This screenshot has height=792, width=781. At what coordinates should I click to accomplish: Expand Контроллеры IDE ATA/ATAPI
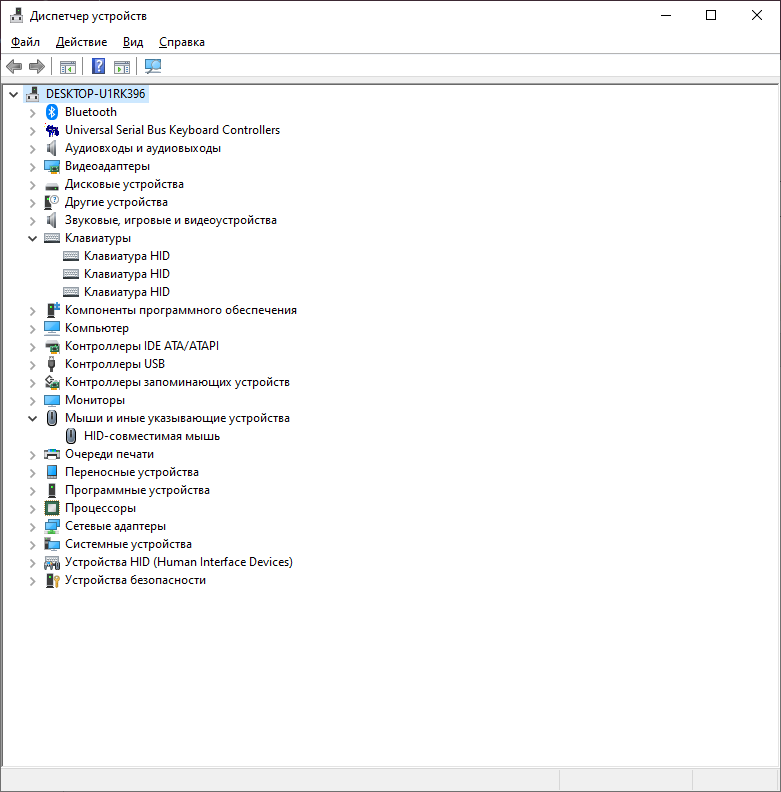point(33,346)
